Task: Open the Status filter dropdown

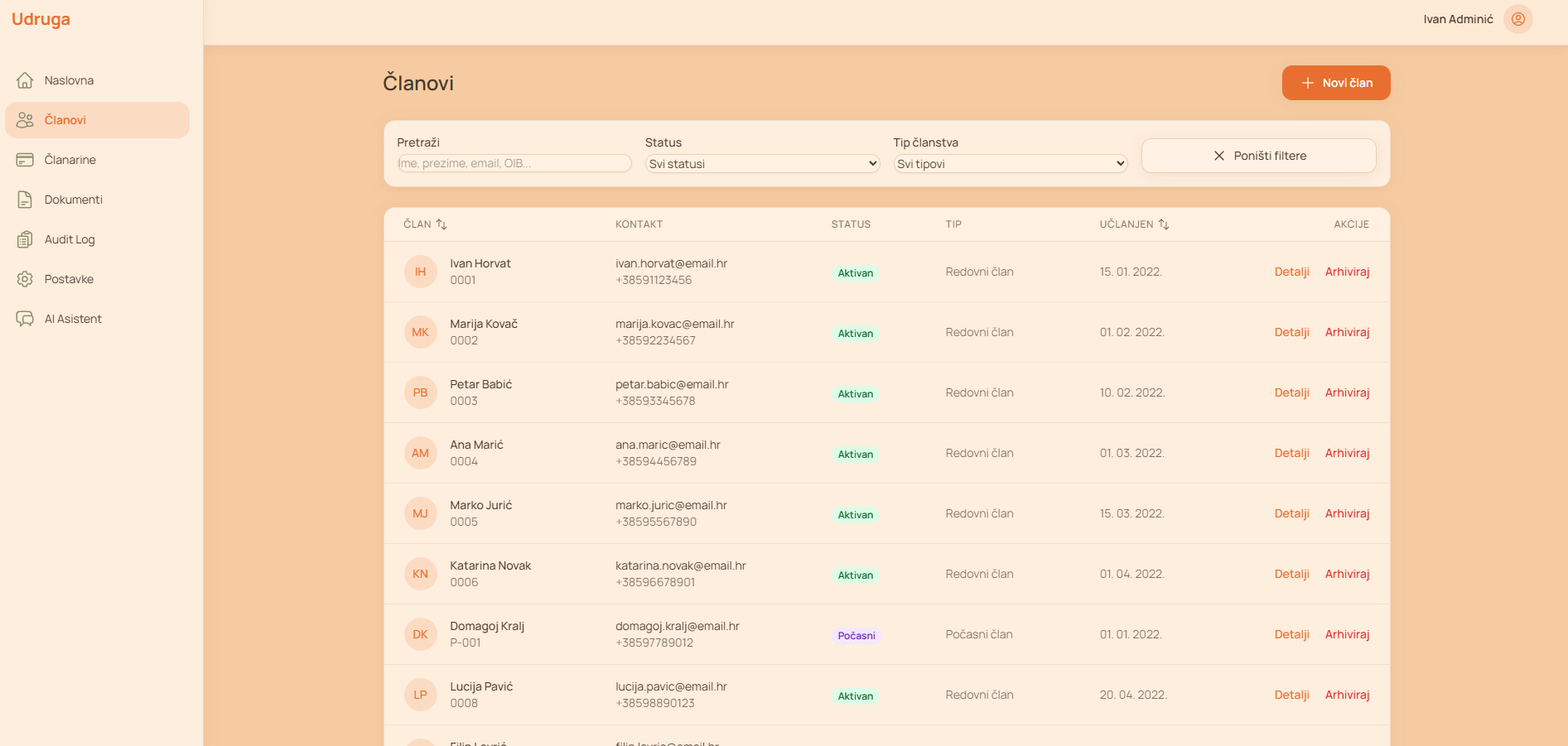Action: pos(761,164)
